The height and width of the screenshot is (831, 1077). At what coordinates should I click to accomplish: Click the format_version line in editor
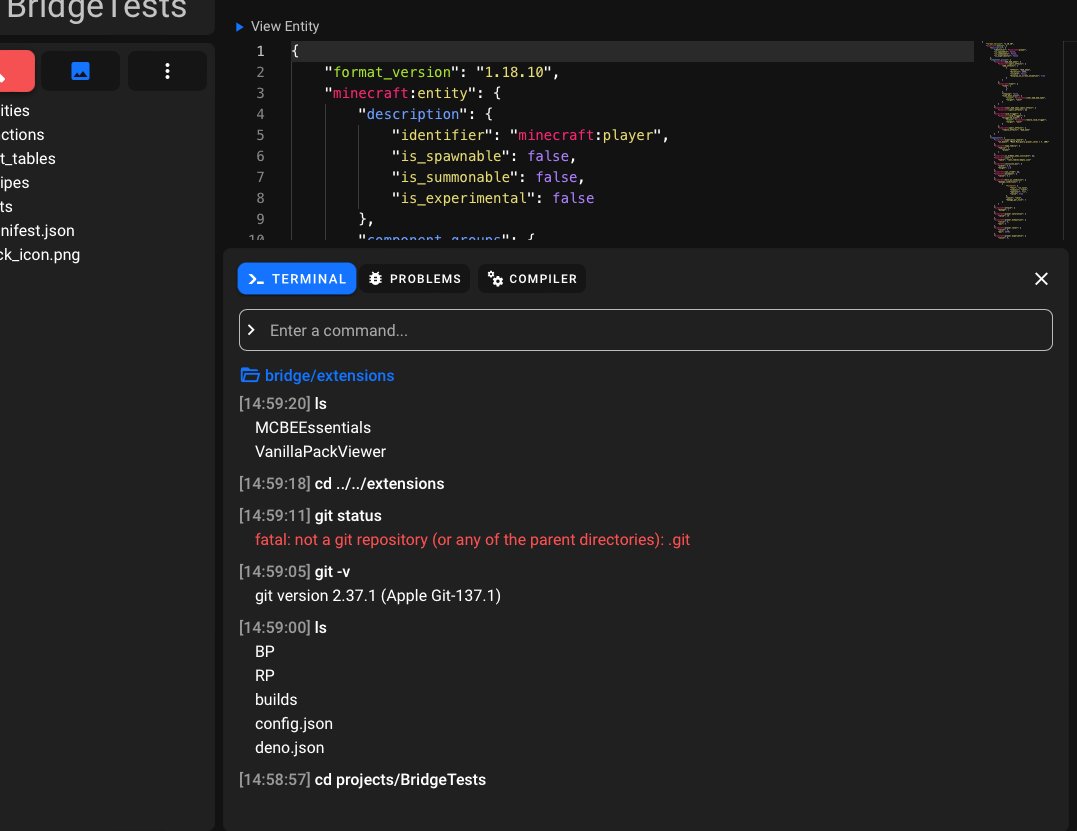[x=442, y=72]
